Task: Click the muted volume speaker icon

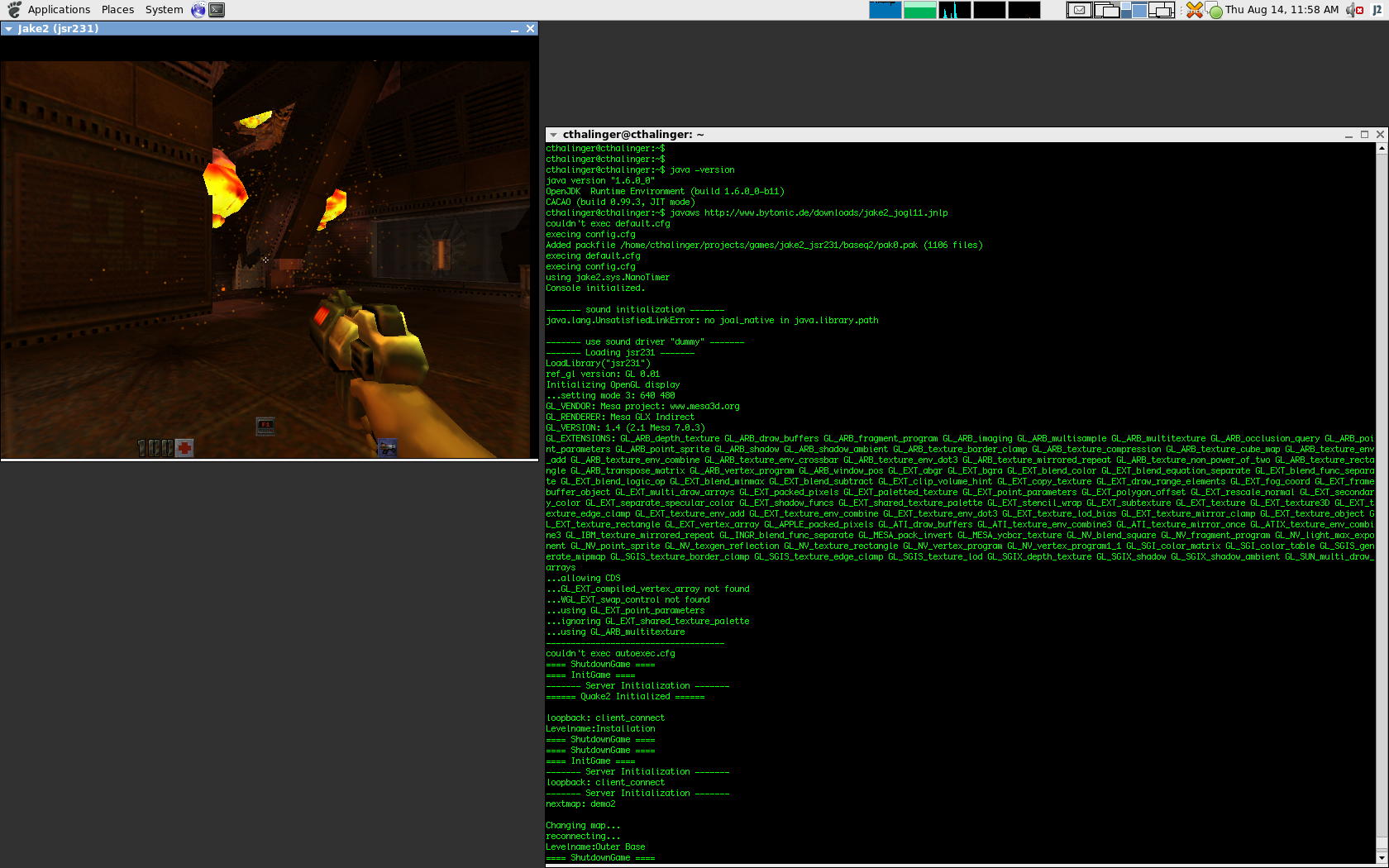Action: 1354,10
